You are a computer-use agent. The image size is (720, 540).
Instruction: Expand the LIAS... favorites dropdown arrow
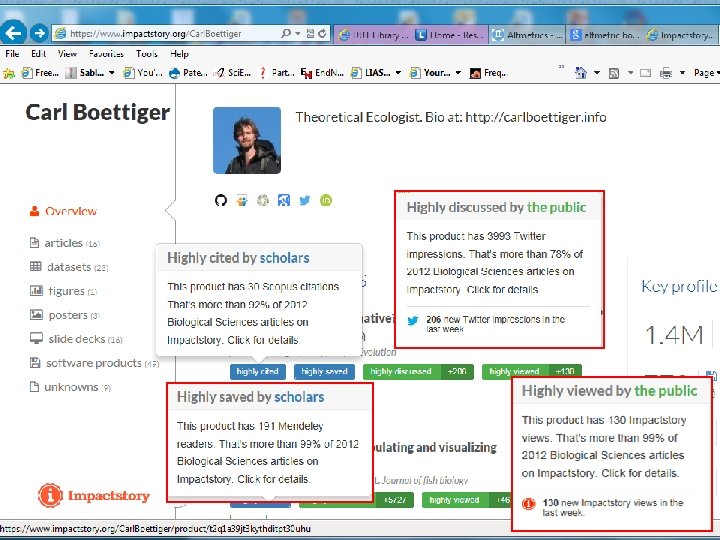398,73
